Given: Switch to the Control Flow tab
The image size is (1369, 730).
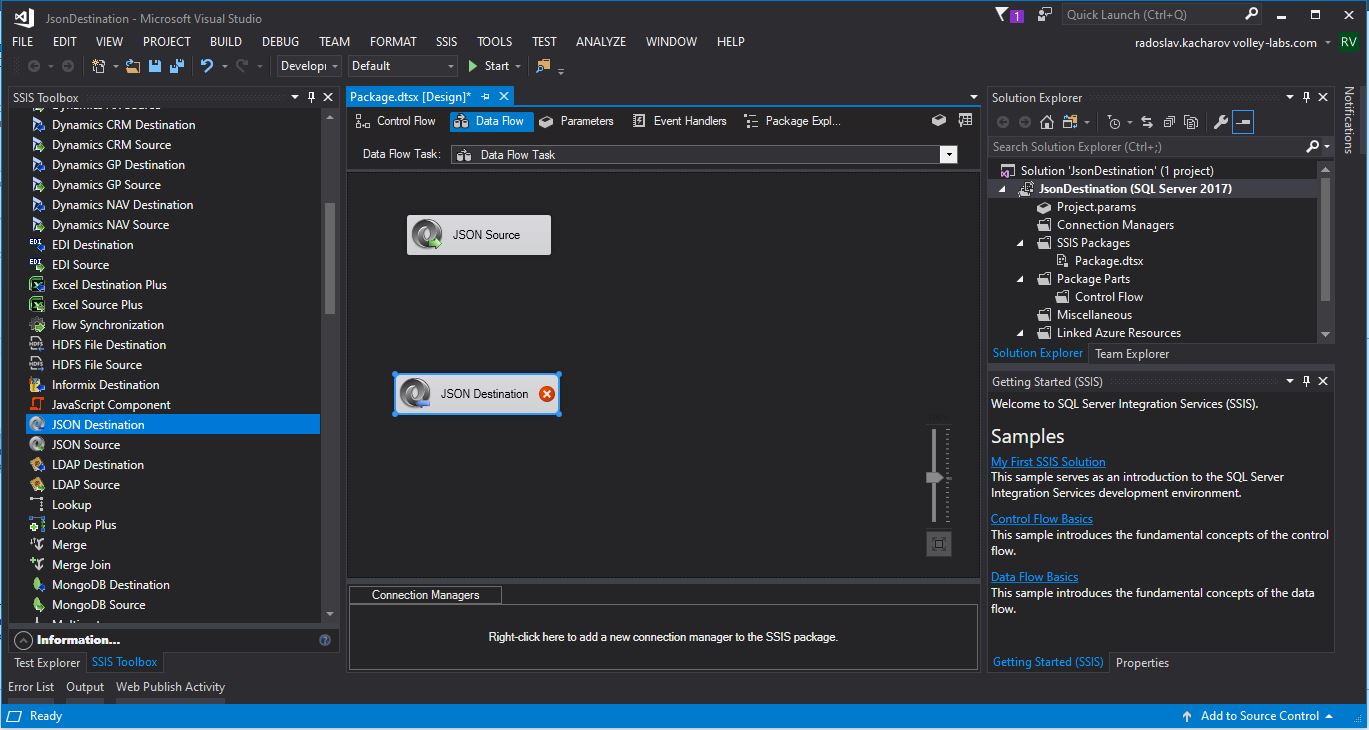Looking at the screenshot, I should pos(396,121).
